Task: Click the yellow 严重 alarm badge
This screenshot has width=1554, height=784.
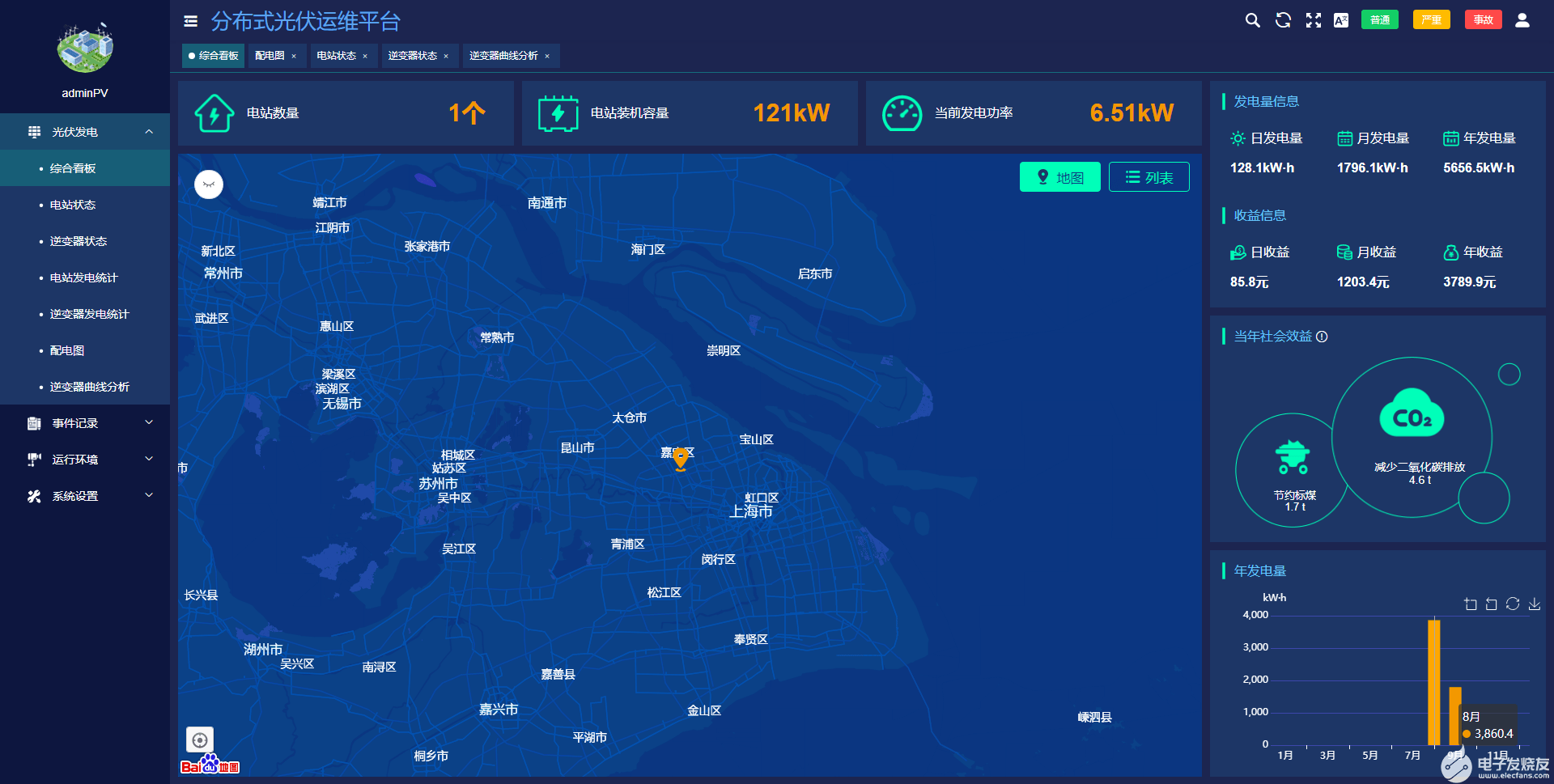Action: (x=1431, y=20)
